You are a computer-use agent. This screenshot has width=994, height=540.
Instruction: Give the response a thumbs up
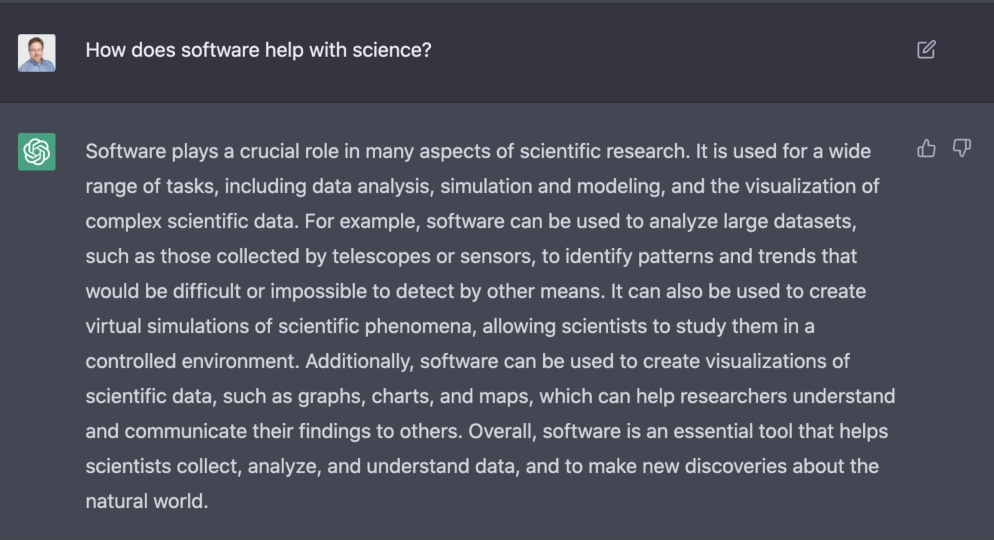[926, 149]
